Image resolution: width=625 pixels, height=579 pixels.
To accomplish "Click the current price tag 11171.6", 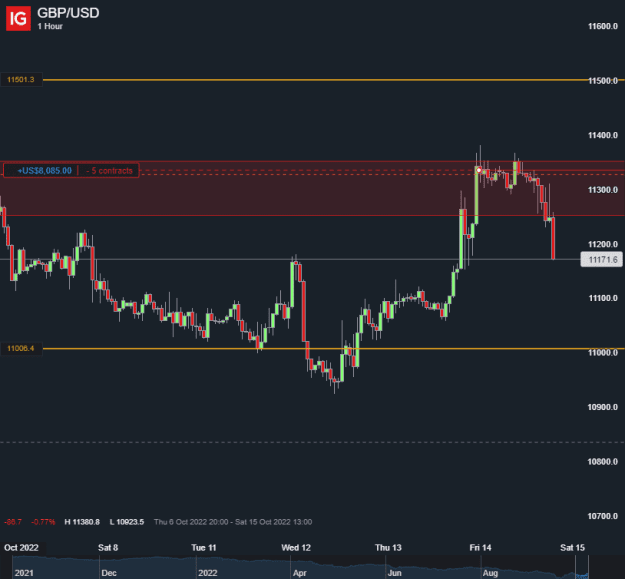I will click(601, 260).
